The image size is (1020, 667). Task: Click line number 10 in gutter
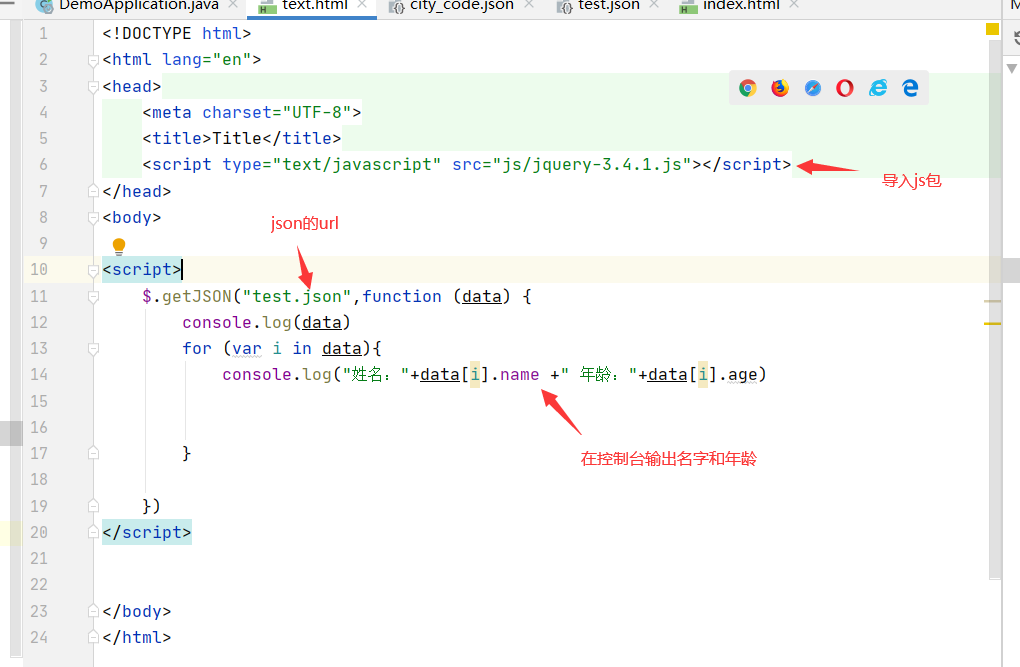[x=39, y=269]
